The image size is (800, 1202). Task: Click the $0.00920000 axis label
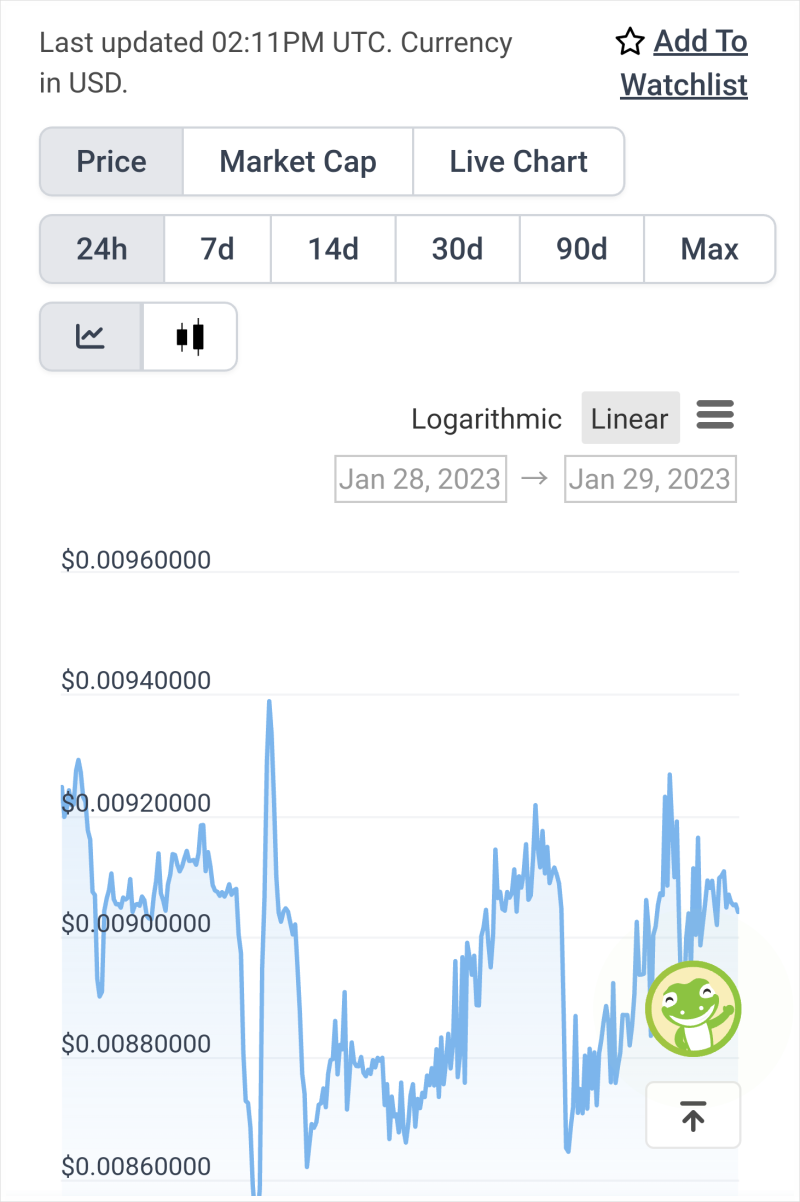click(136, 803)
